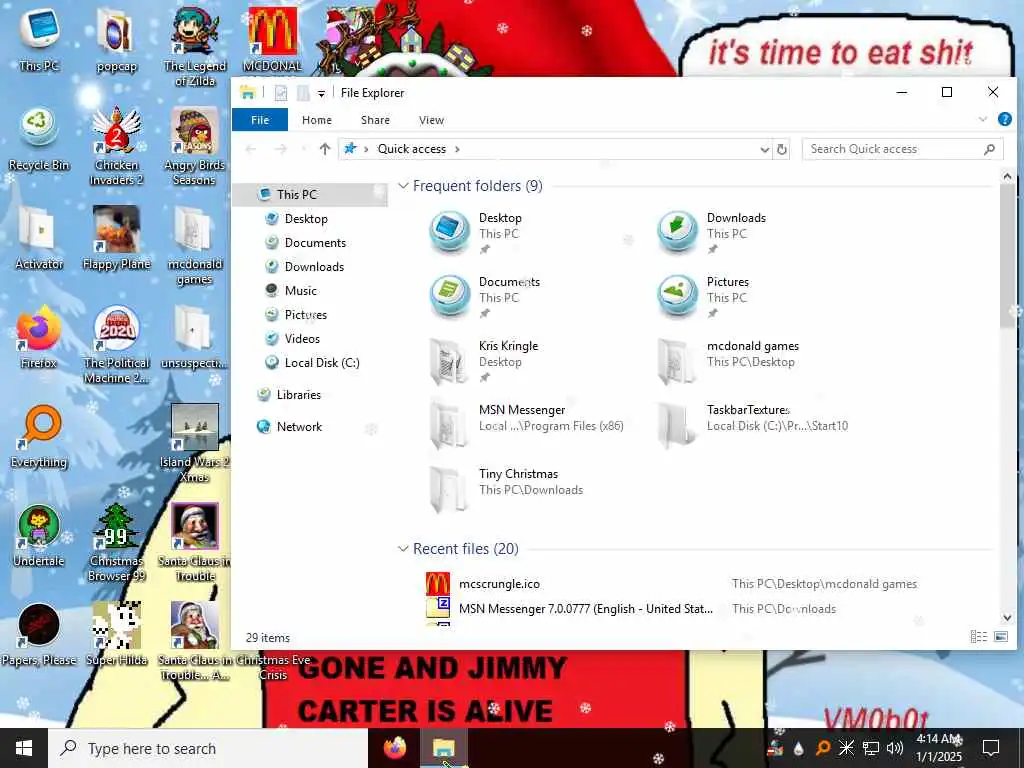The width and height of the screenshot is (1024, 768).
Task: Open the unsuspecting desktop folder icon
Action: 193,338
